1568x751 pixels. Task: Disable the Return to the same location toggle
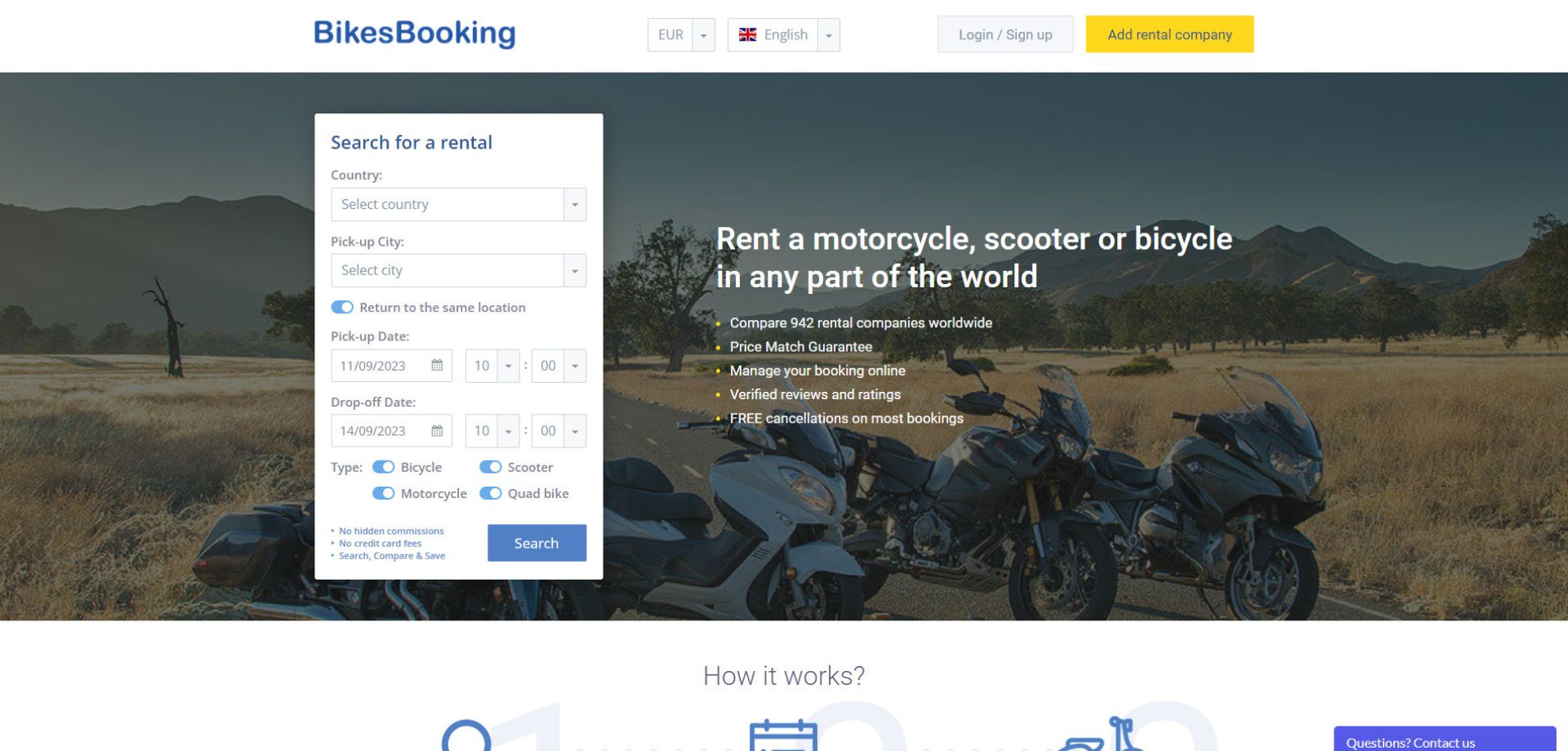342,307
